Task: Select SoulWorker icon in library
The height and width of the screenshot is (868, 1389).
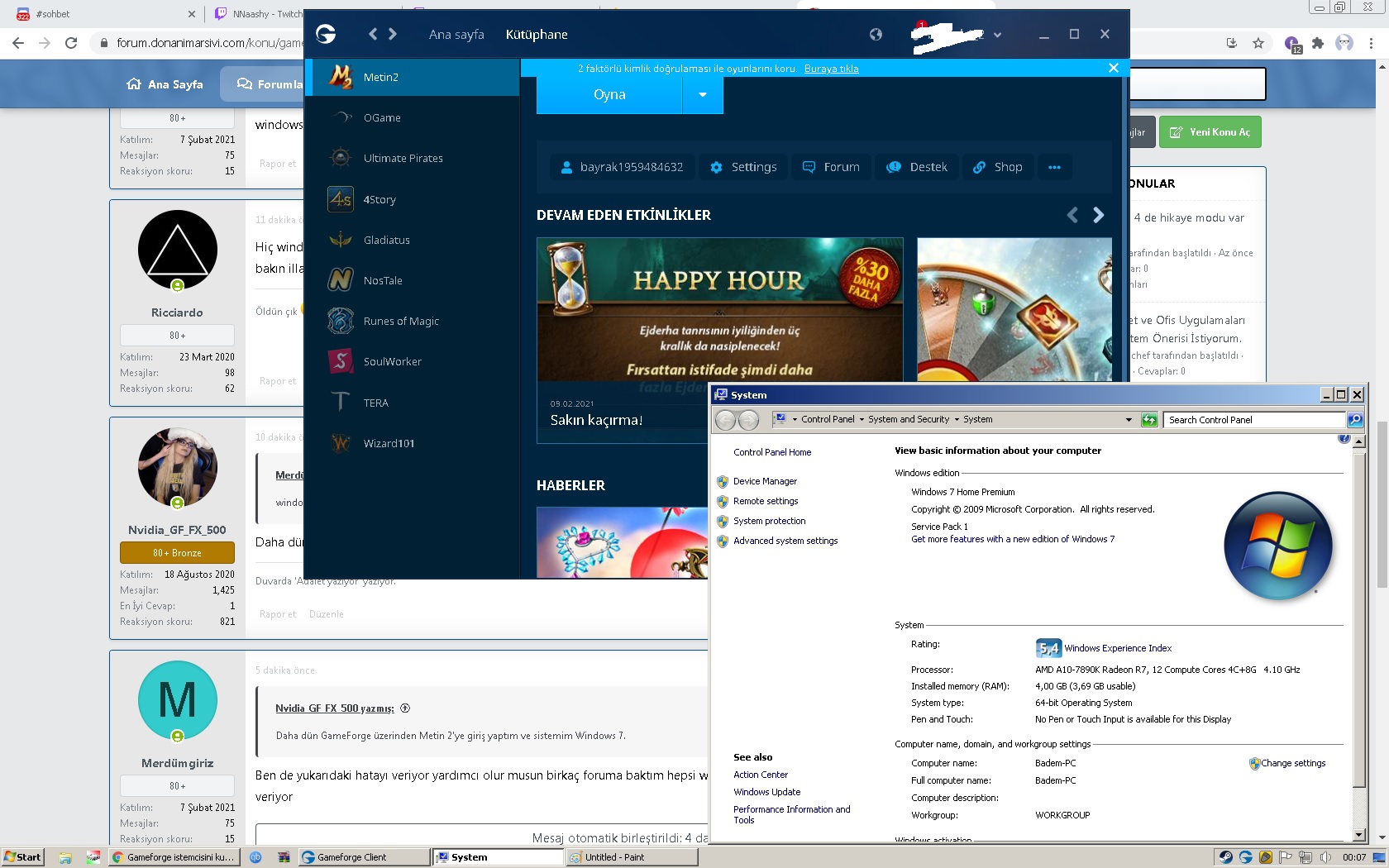Action: coord(341,361)
